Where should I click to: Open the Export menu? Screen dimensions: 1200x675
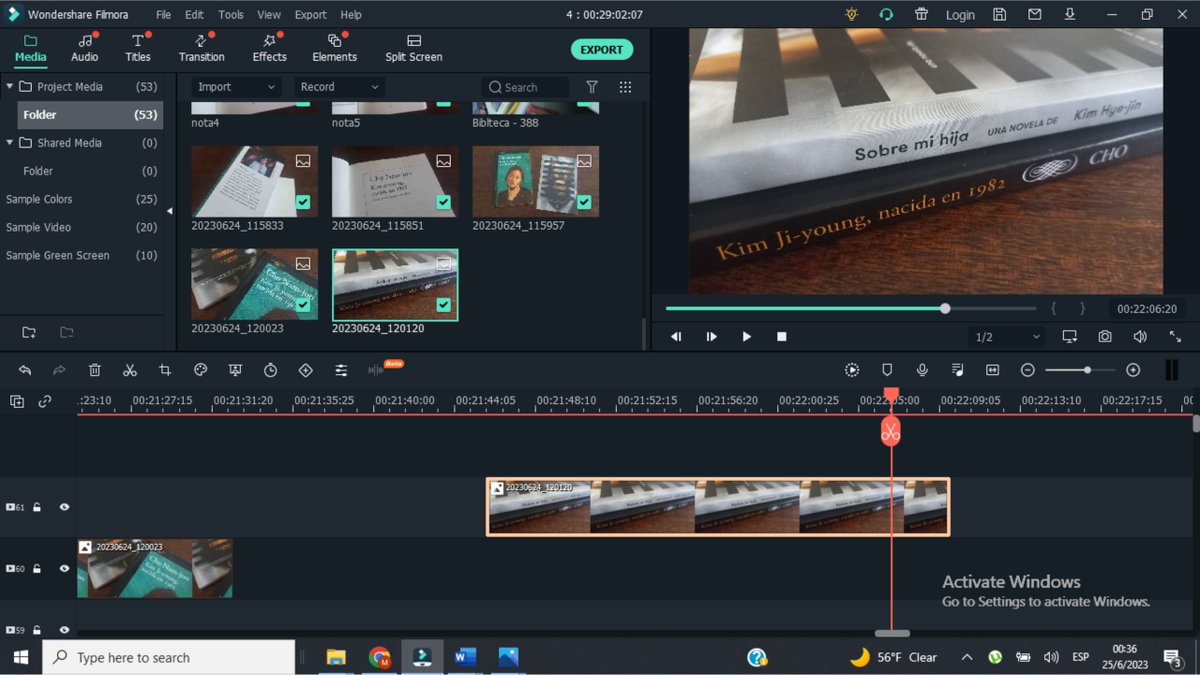(310, 15)
